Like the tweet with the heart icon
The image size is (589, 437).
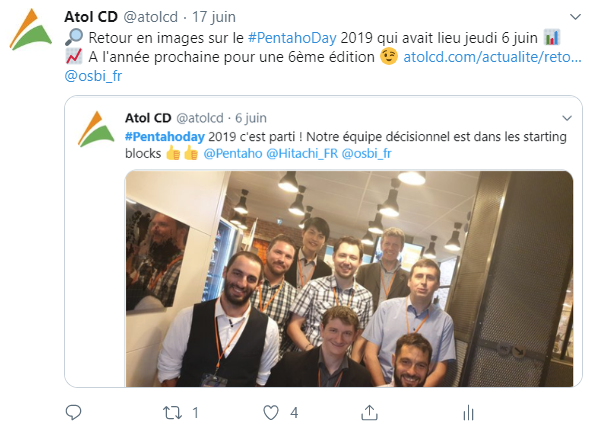pyautogui.click(x=271, y=413)
